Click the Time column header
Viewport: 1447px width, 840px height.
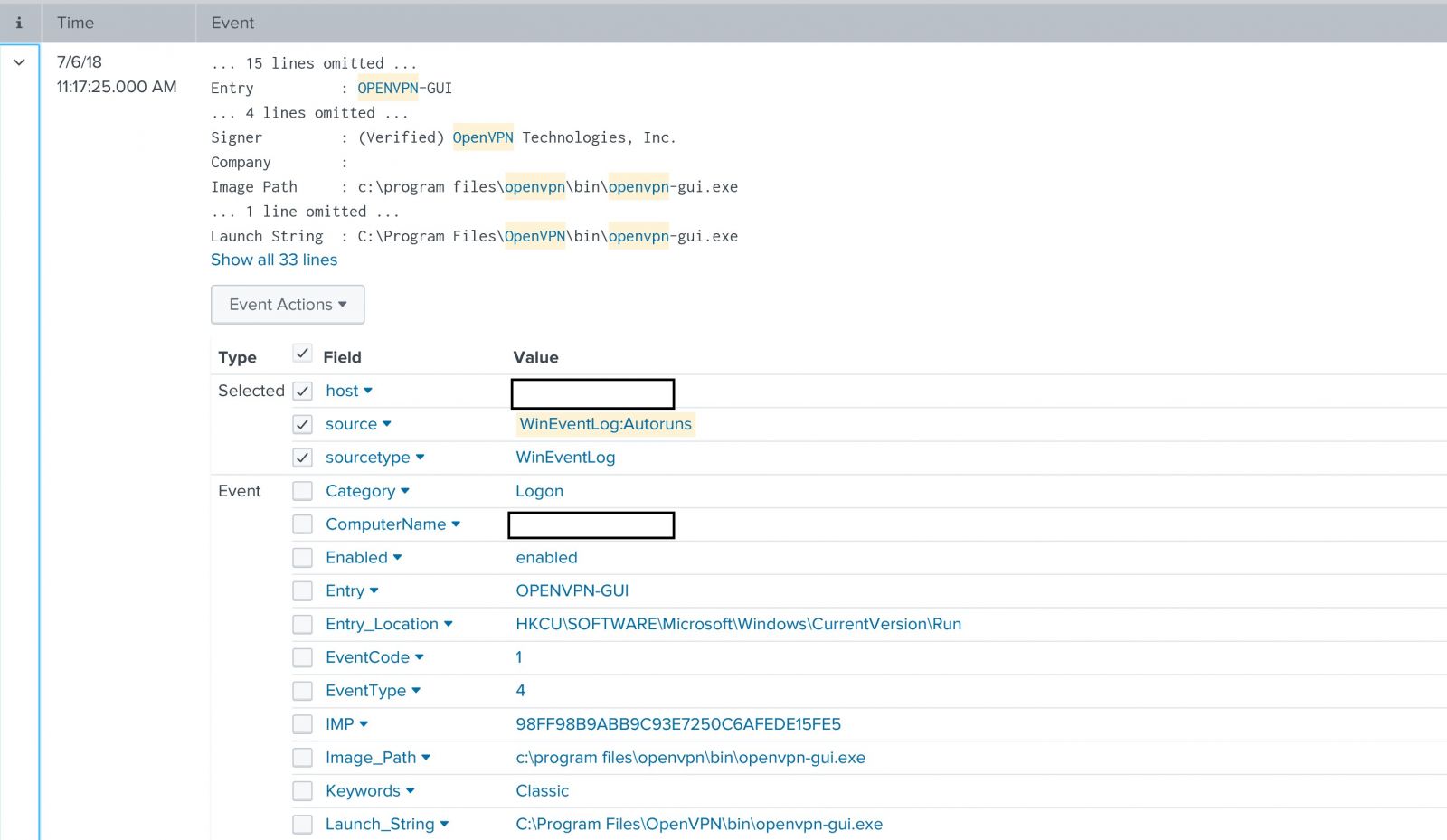[x=75, y=23]
